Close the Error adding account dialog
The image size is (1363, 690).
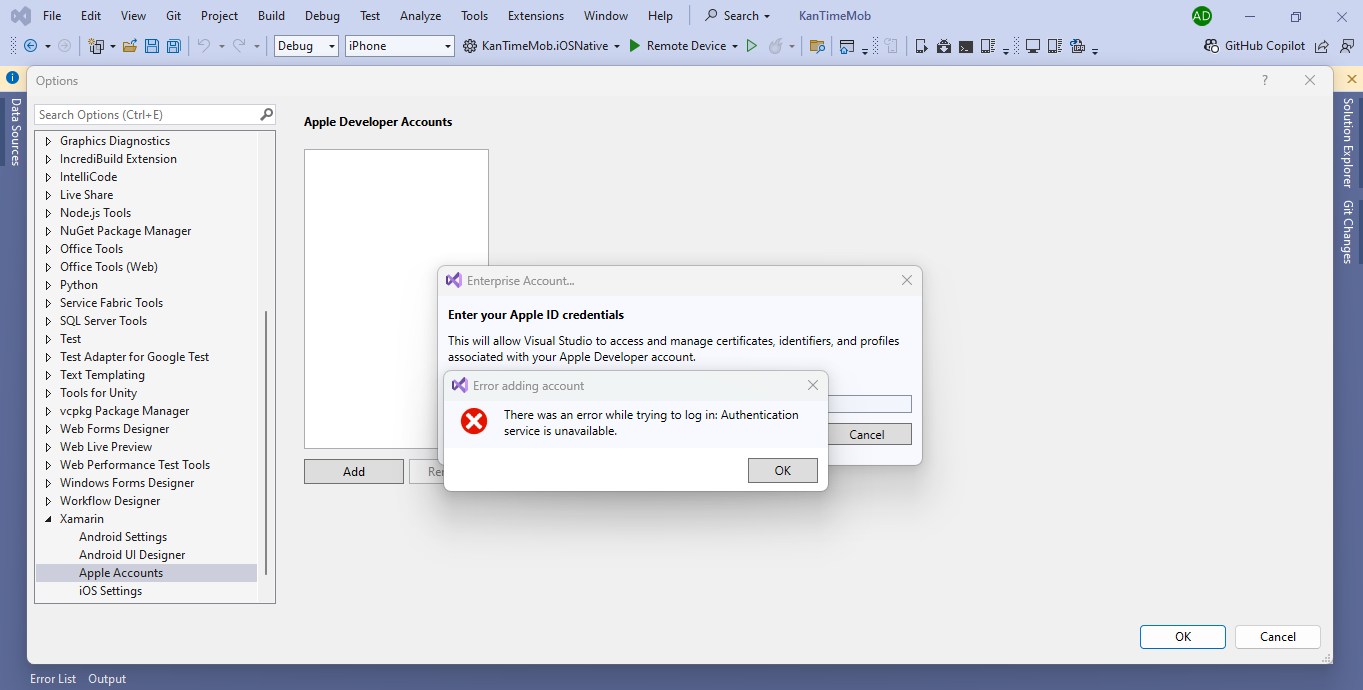(813, 385)
